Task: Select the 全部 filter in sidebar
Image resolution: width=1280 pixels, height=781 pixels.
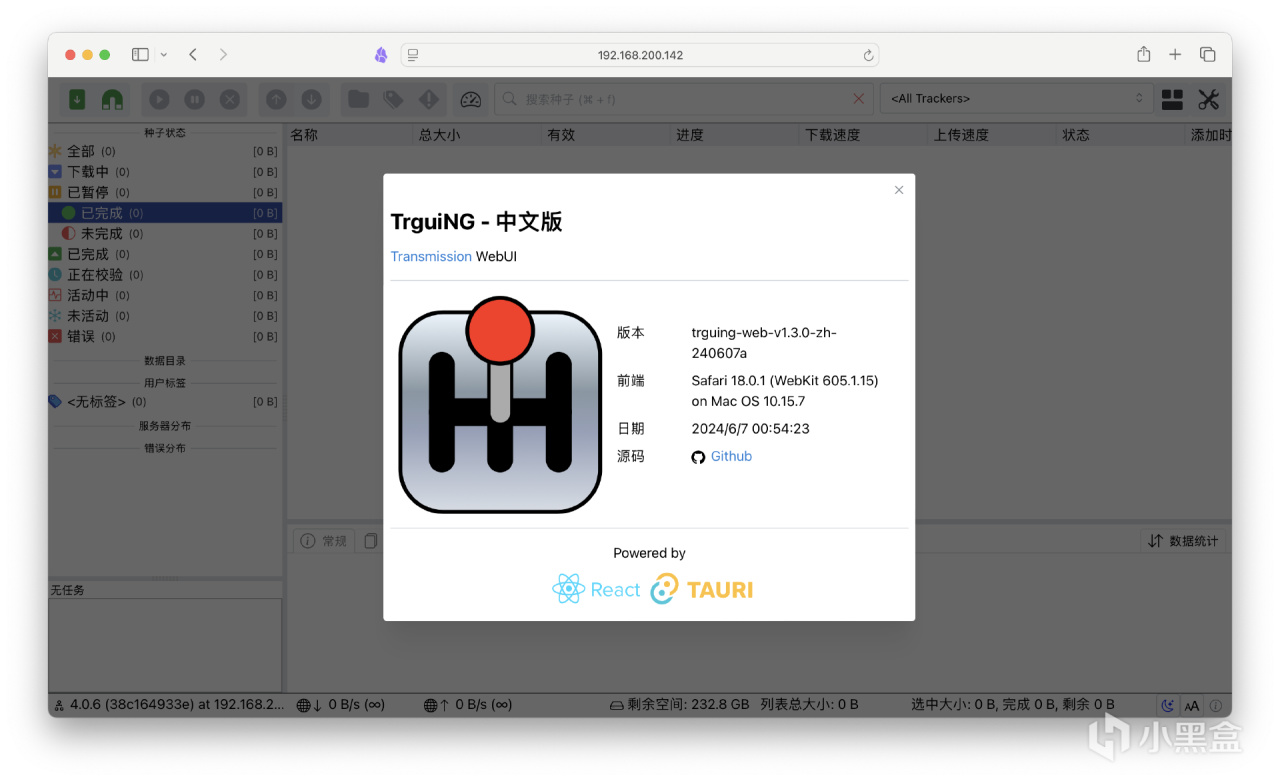Action: coord(165,151)
